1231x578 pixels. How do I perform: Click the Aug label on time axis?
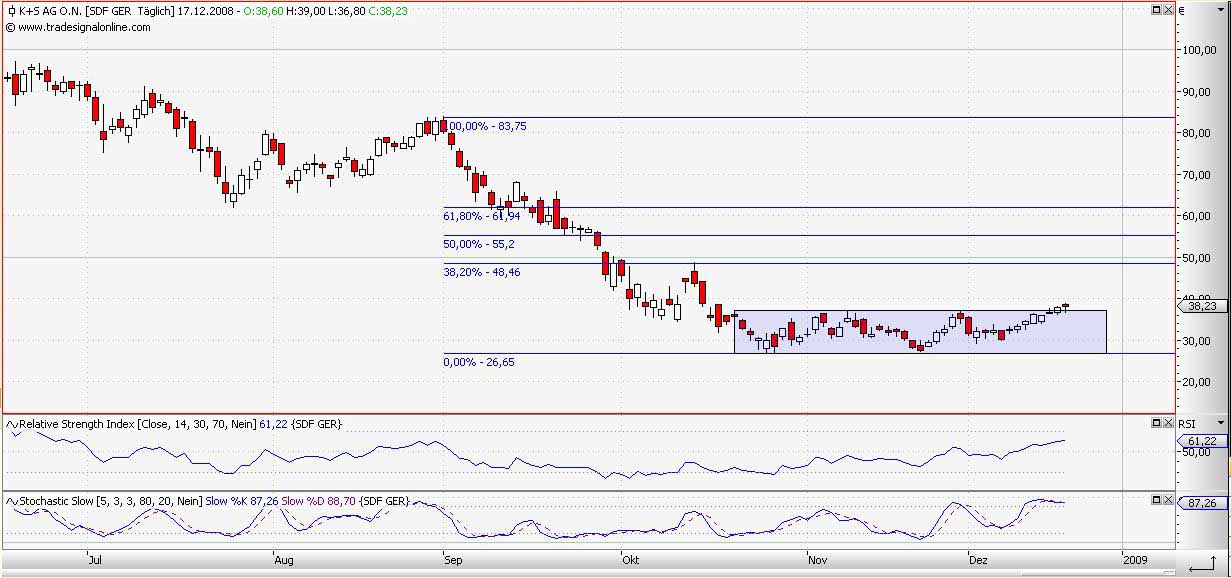tap(283, 561)
